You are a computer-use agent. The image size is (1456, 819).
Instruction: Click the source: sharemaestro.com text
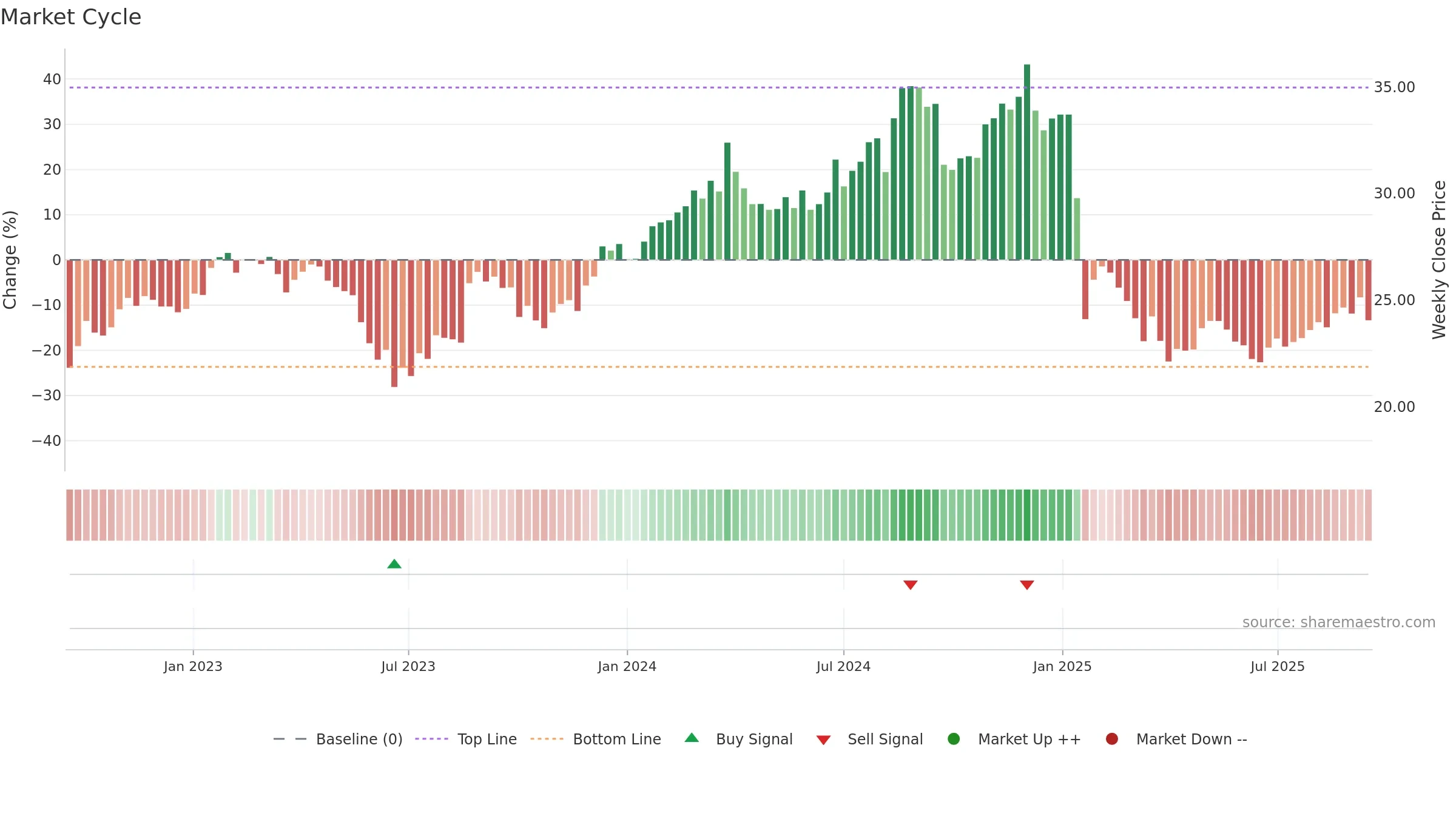pyautogui.click(x=1339, y=622)
